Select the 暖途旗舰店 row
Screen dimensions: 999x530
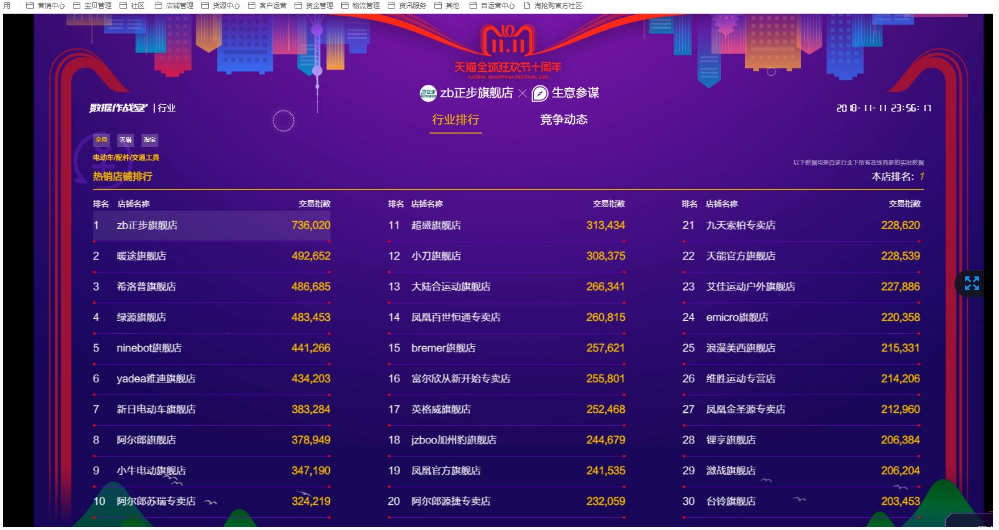coord(212,256)
